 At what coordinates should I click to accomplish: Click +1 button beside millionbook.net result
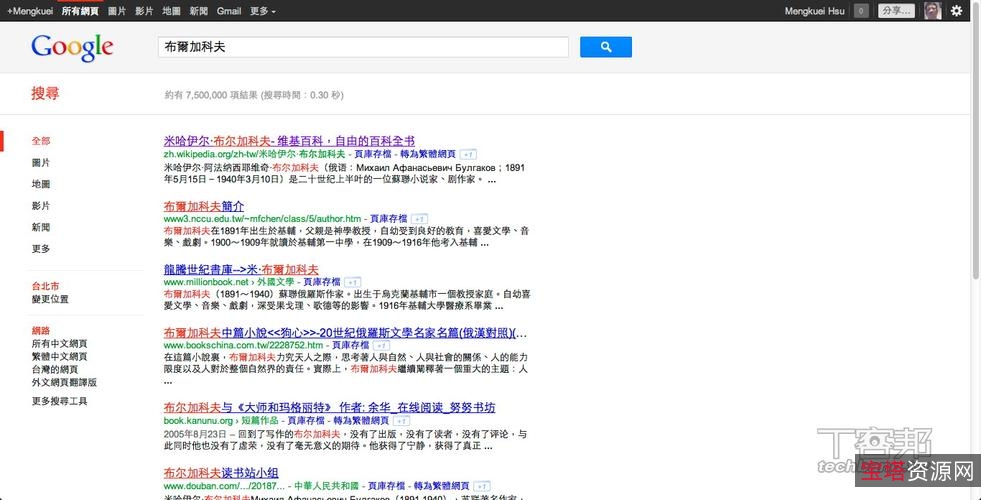(x=353, y=282)
